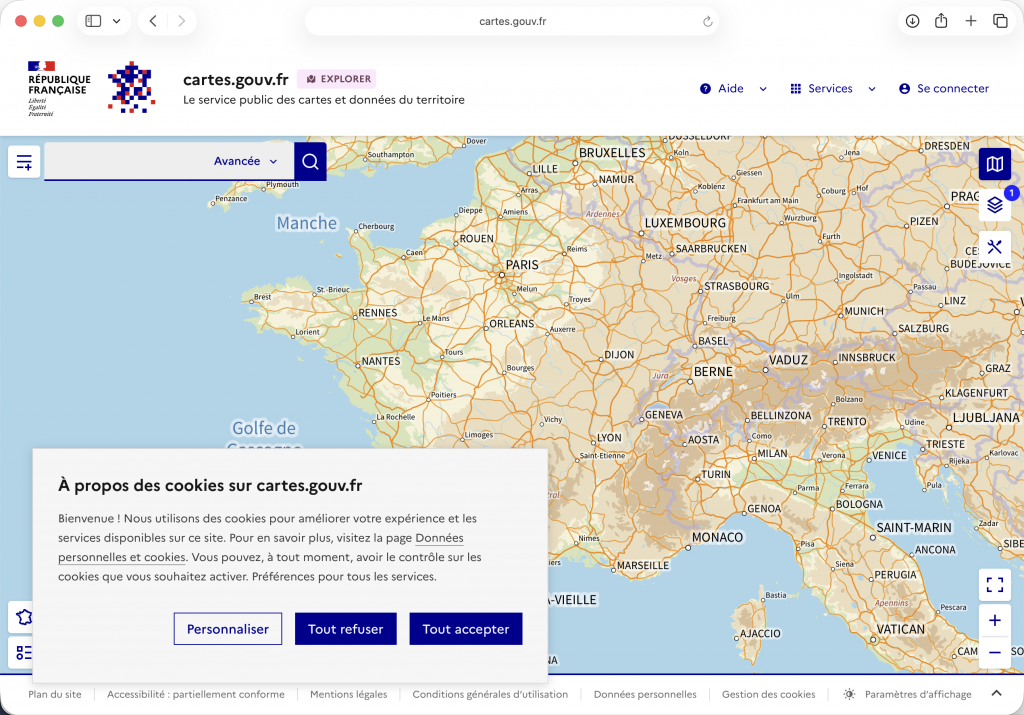Open the Aide dropdown menu
This screenshot has height=715, width=1024.
tap(733, 88)
